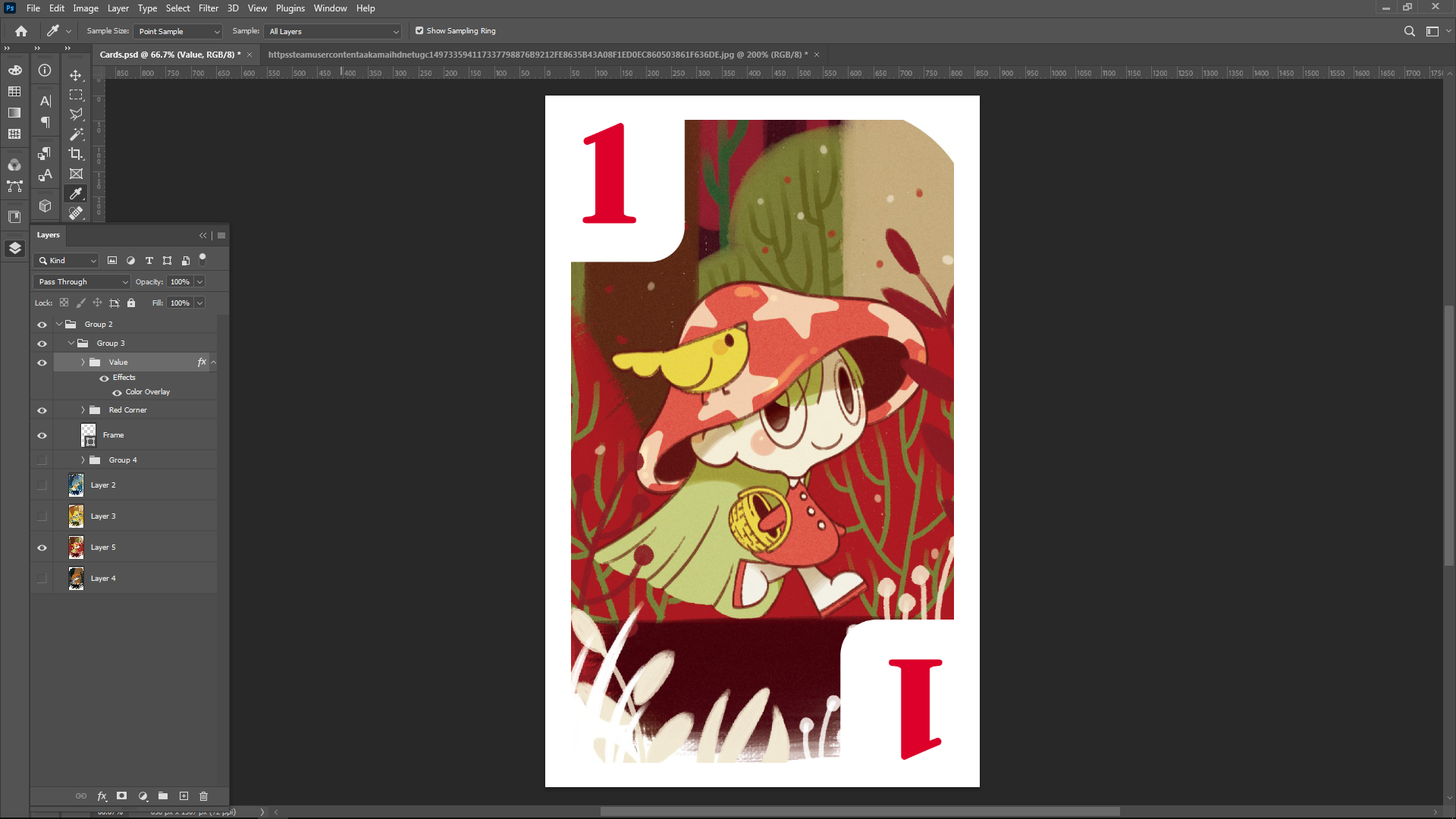1456x819 pixels.
Task: Filter layers by pixel layers icon
Action: 112,260
